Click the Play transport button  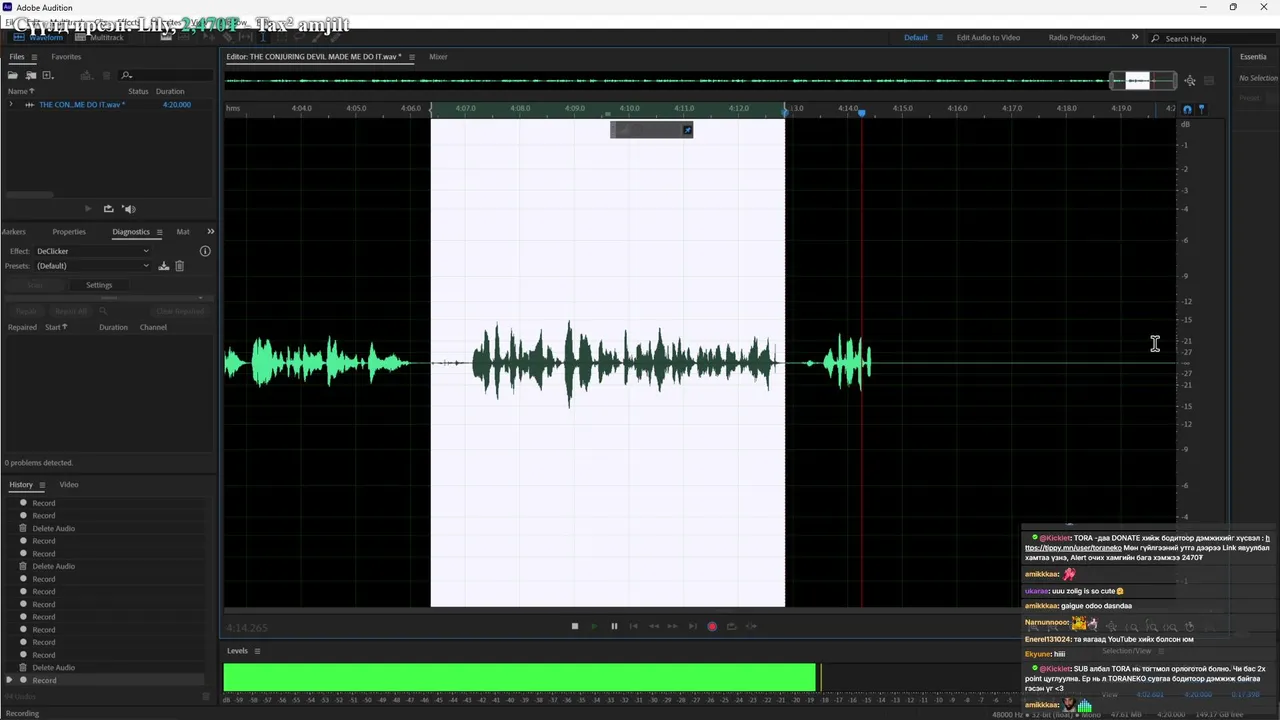pos(594,627)
